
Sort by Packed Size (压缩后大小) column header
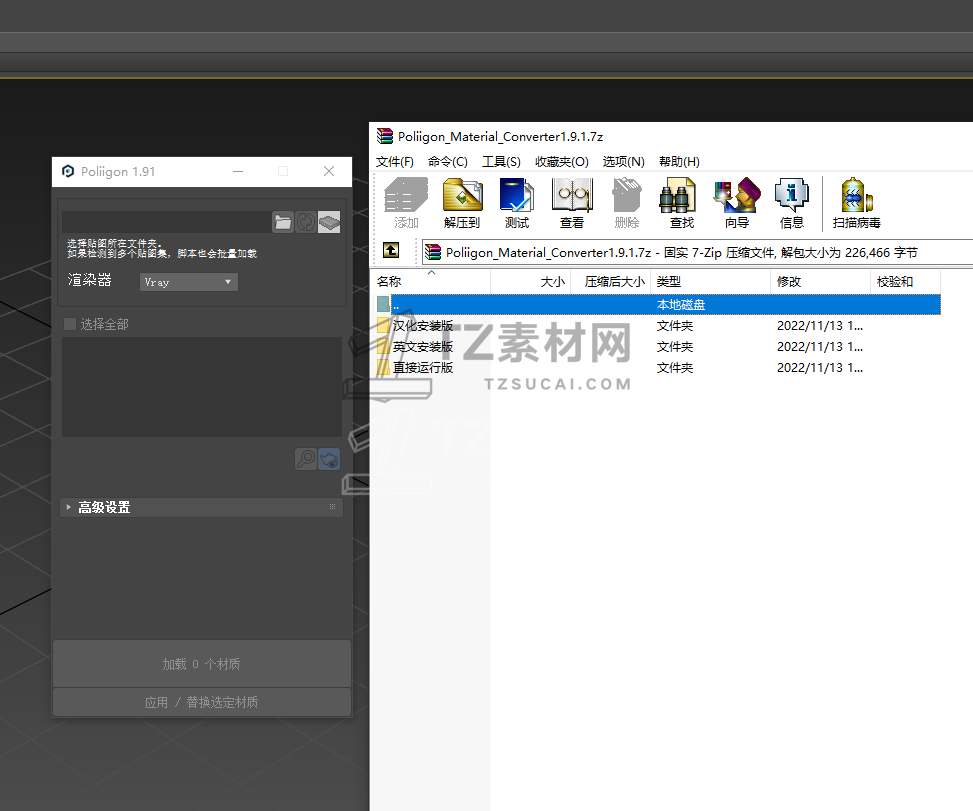[611, 282]
